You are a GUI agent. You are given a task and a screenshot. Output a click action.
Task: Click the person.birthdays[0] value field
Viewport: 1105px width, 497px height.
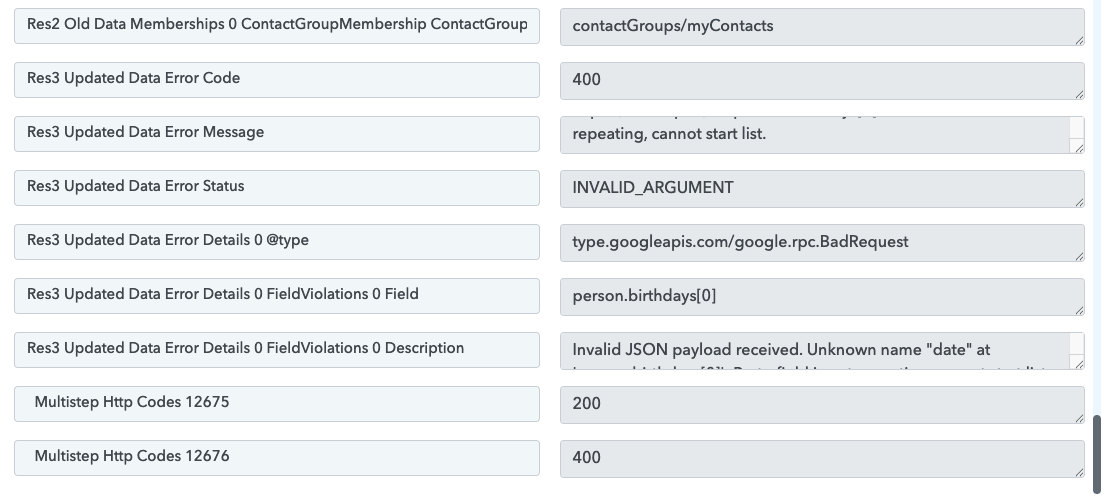coord(821,297)
